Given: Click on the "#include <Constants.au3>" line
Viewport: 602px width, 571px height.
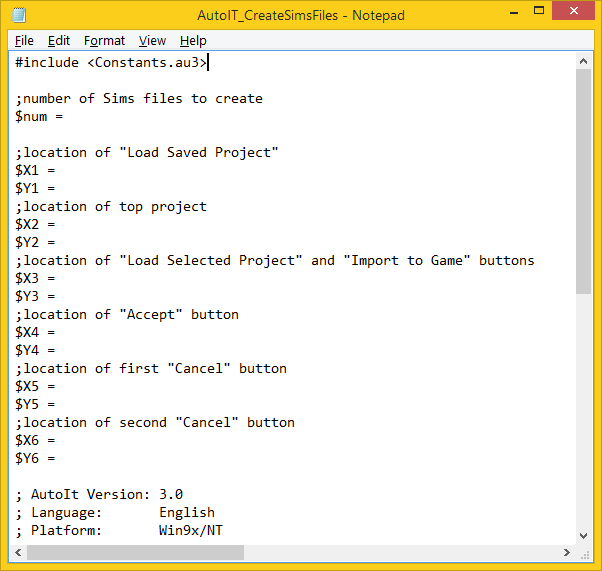Looking at the screenshot, I should (x=110, y=63).
